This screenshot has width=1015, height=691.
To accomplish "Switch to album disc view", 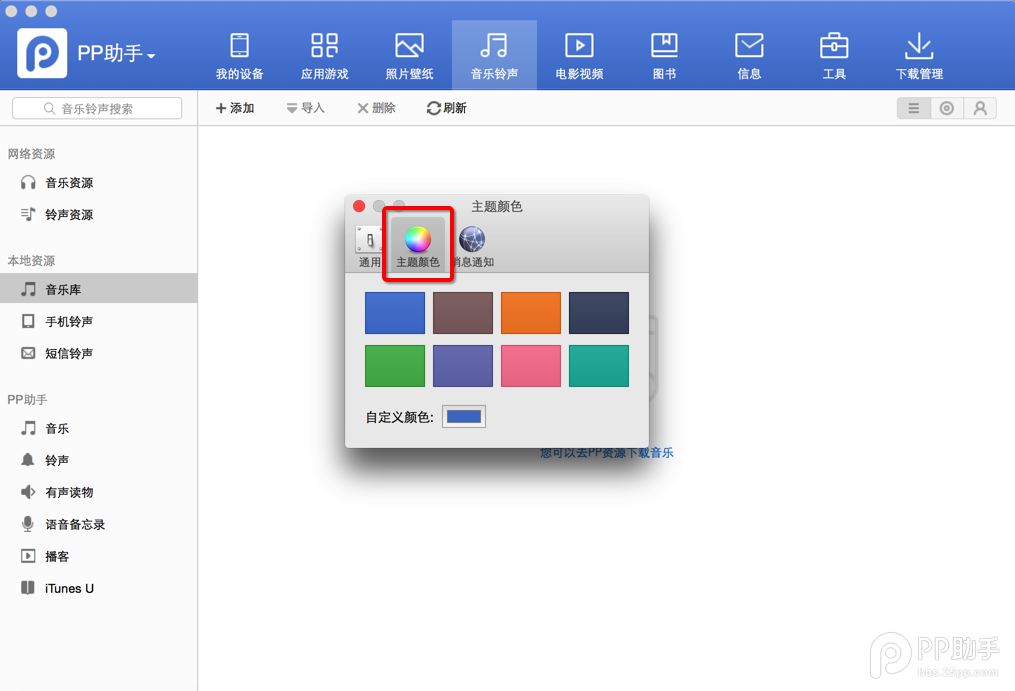I will (x=946, y=108).
